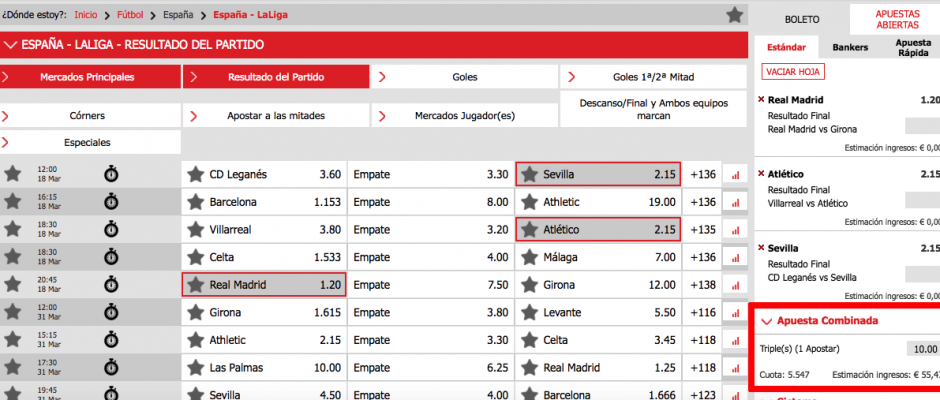Remove Sevilla from the bet slip

tap(761, 248)
